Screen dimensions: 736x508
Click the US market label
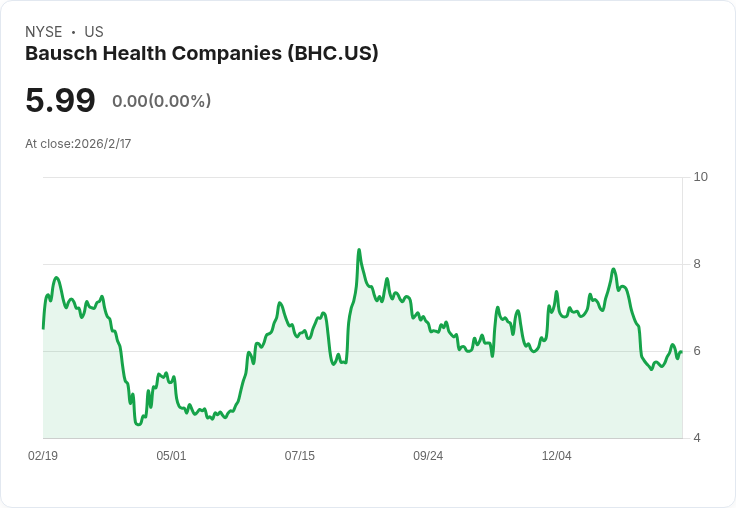pos(94,32)
